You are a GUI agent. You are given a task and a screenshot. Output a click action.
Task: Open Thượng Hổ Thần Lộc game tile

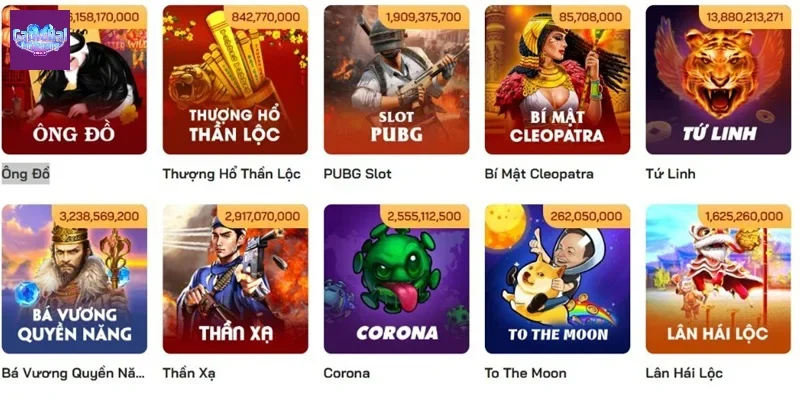click(x=235, y=80)
